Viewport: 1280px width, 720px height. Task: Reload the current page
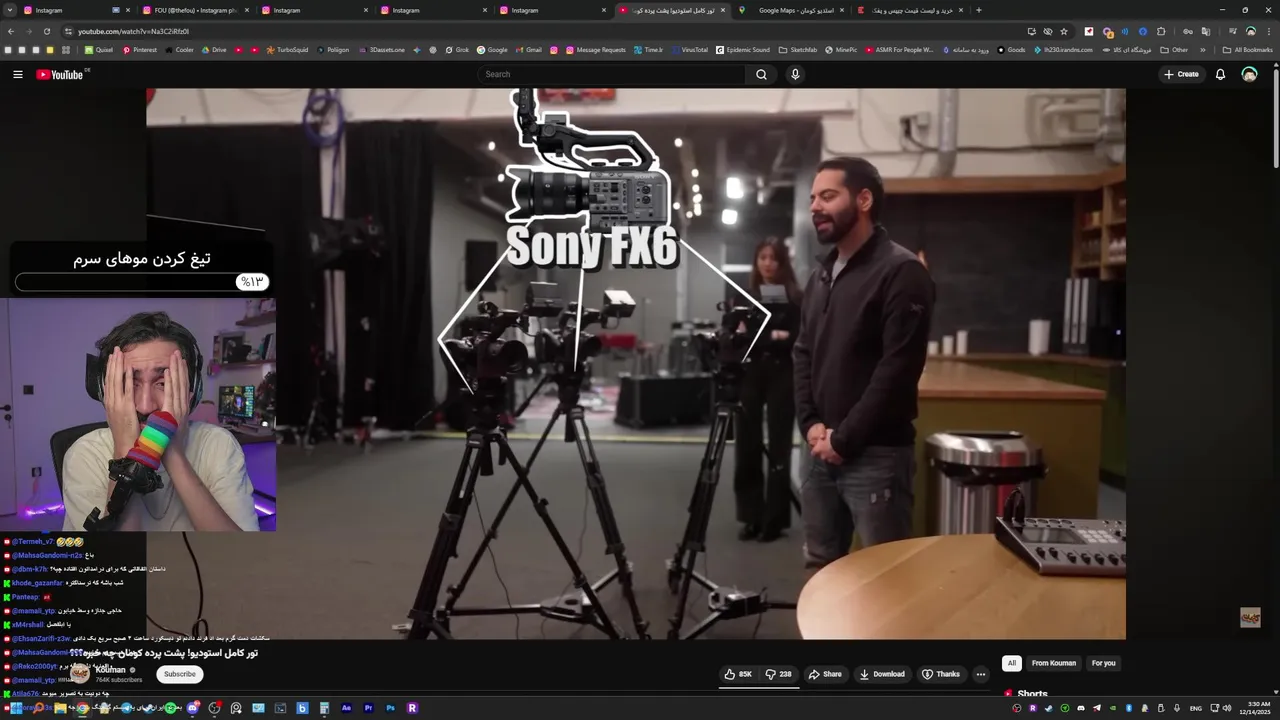click(x=46, y=31)
